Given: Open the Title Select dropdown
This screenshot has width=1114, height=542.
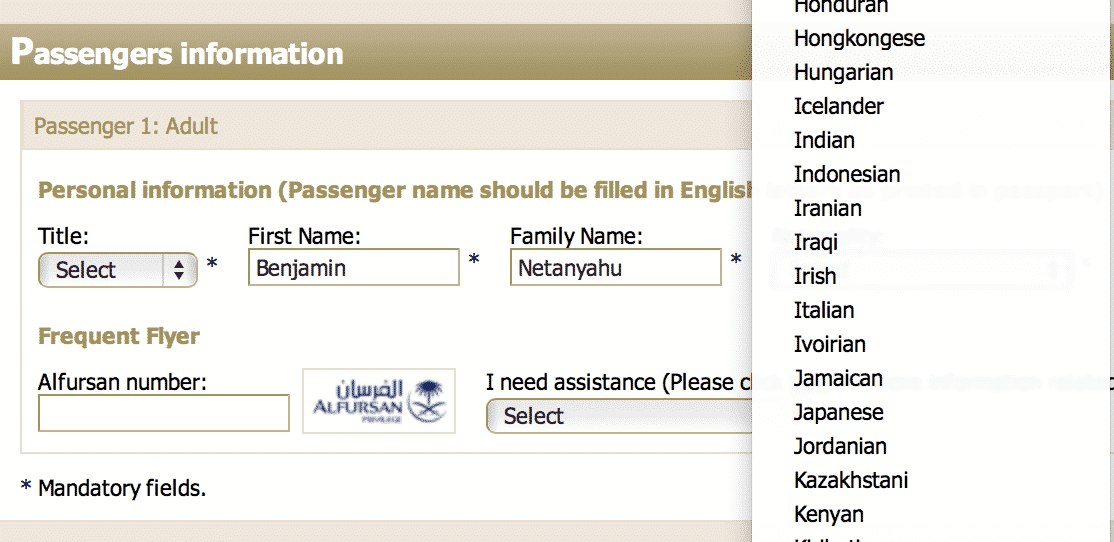Looking at the screenshot, I should point(117,270).
